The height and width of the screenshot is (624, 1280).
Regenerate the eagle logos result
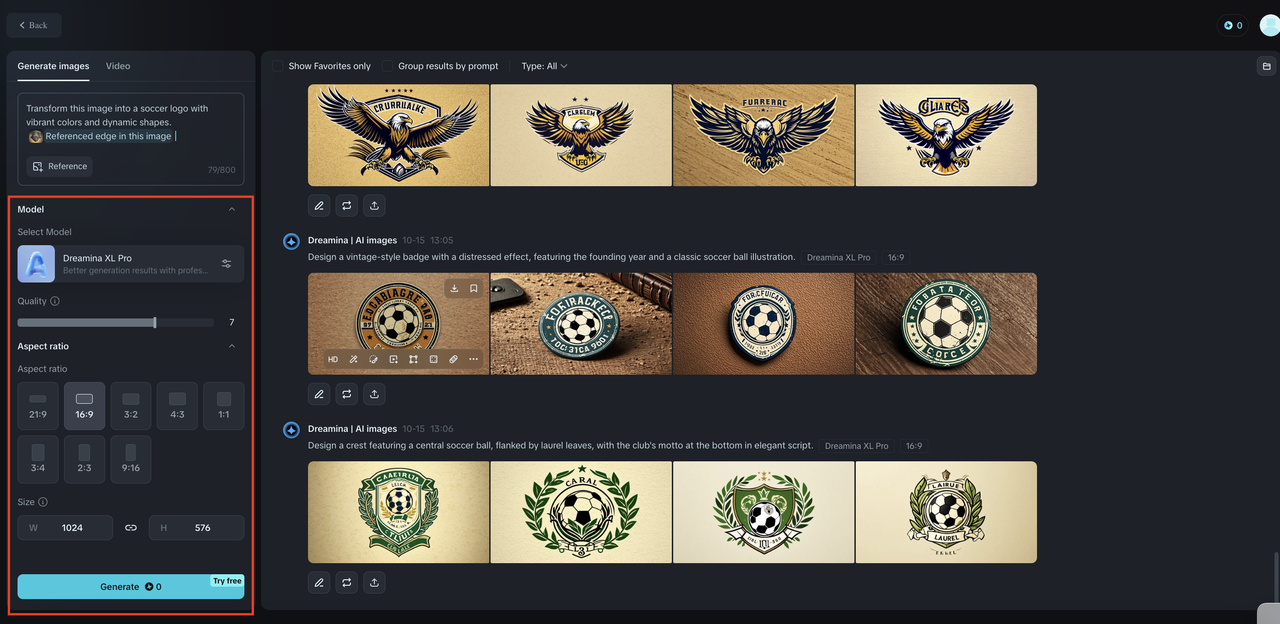[x=347, y=205]
